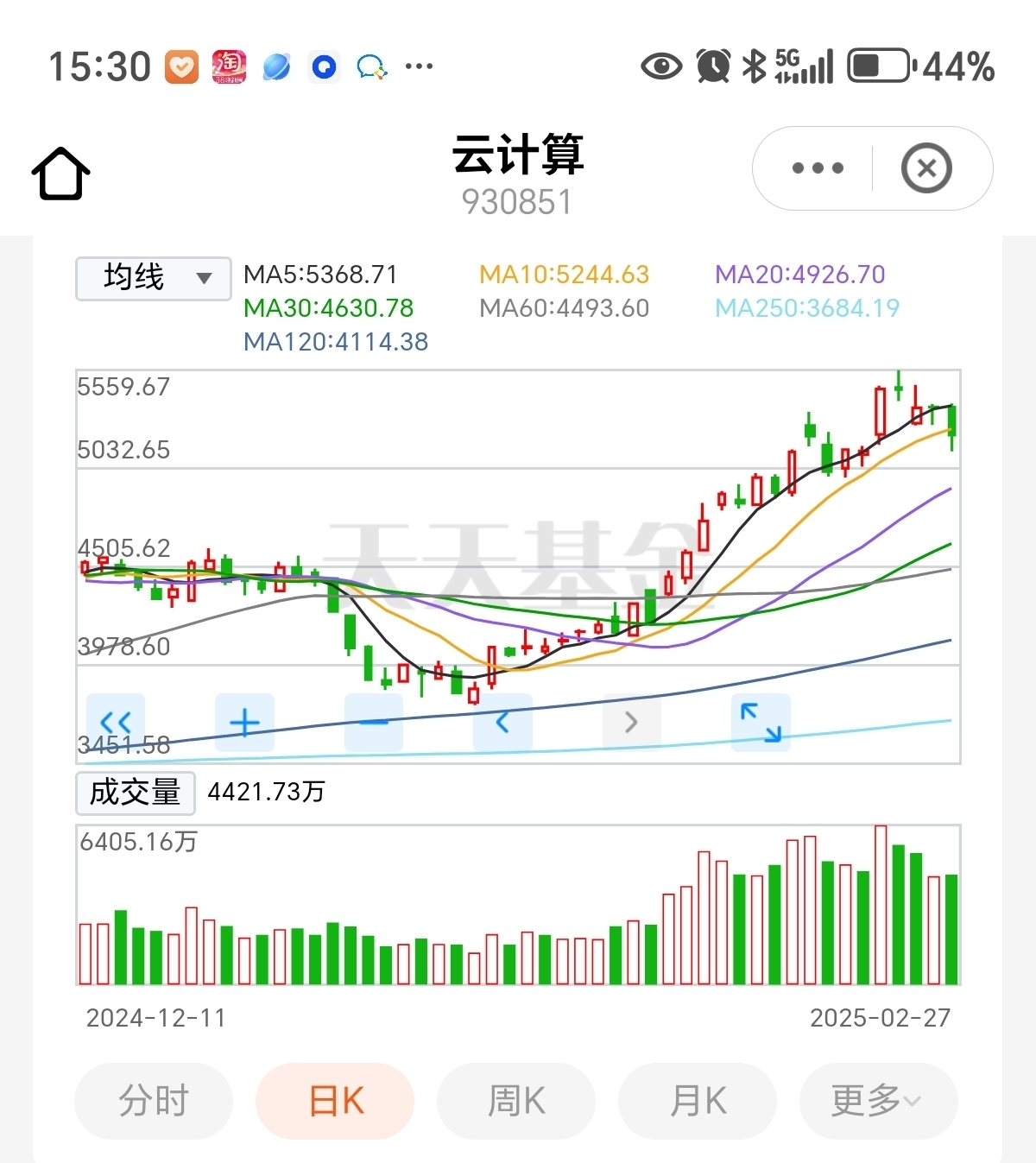Tap the 5559.67 price axis label

(x=123, y=387)
